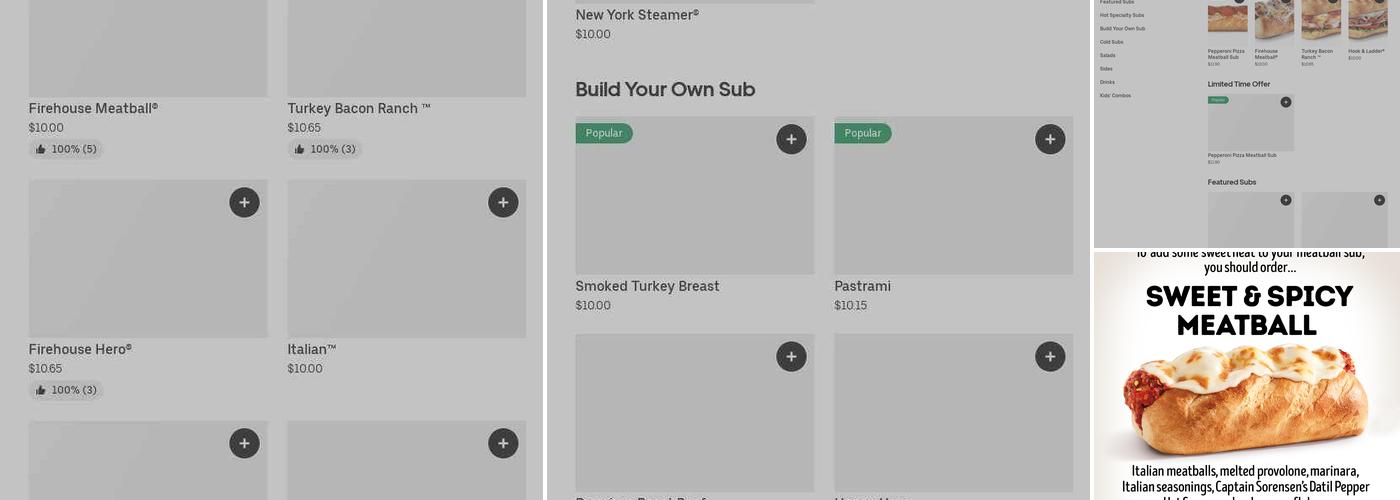Add the Limited Time Offer Pepperoni Pizza Meatball Sub
Screen dimensions: 1400x500
pyautogui.click(x=1286, y=102)
